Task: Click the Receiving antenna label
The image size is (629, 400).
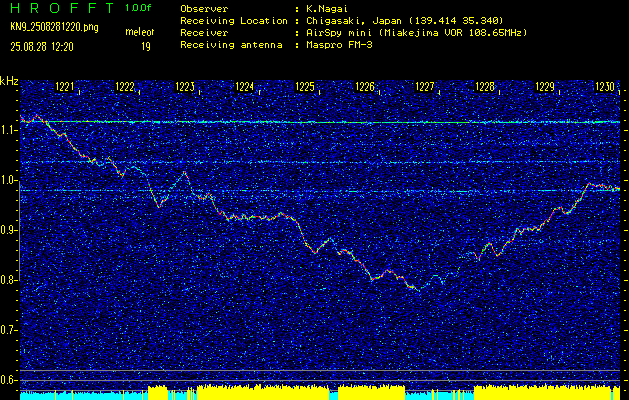Action: [231, 45]
